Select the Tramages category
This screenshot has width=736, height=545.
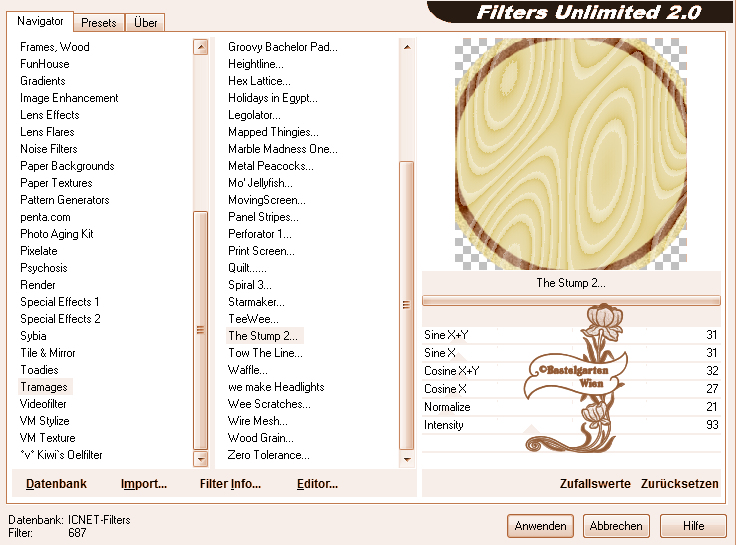point(44,387)
